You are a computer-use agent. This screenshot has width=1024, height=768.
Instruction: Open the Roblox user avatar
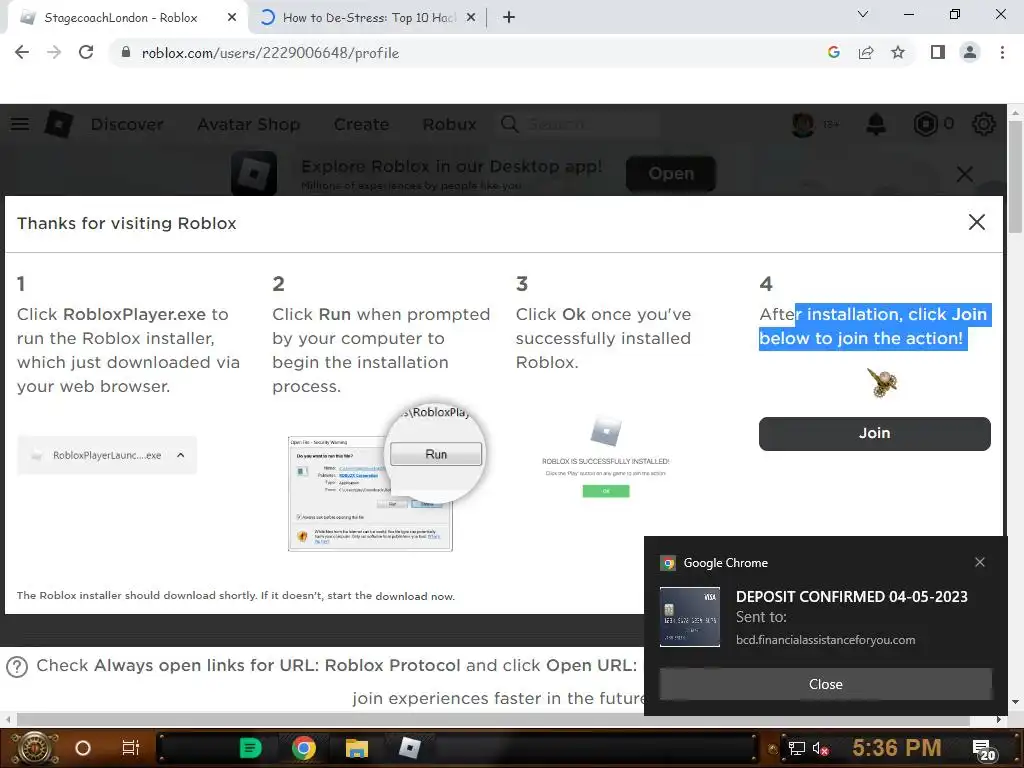point(803,124)
